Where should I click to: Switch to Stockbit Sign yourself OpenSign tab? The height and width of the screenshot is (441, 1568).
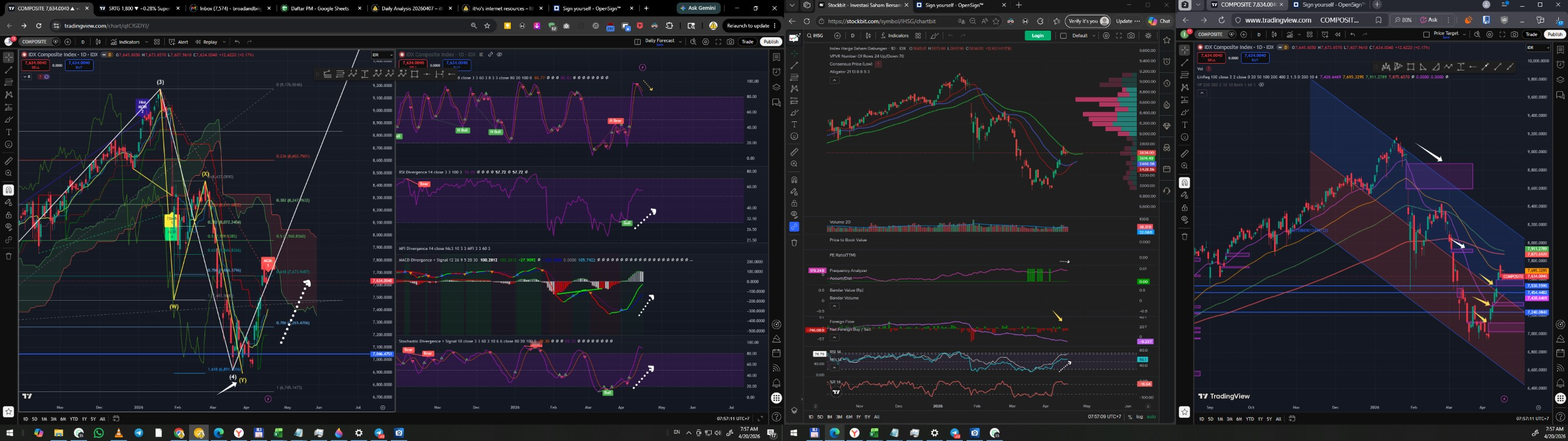click(x=954, y=5)
